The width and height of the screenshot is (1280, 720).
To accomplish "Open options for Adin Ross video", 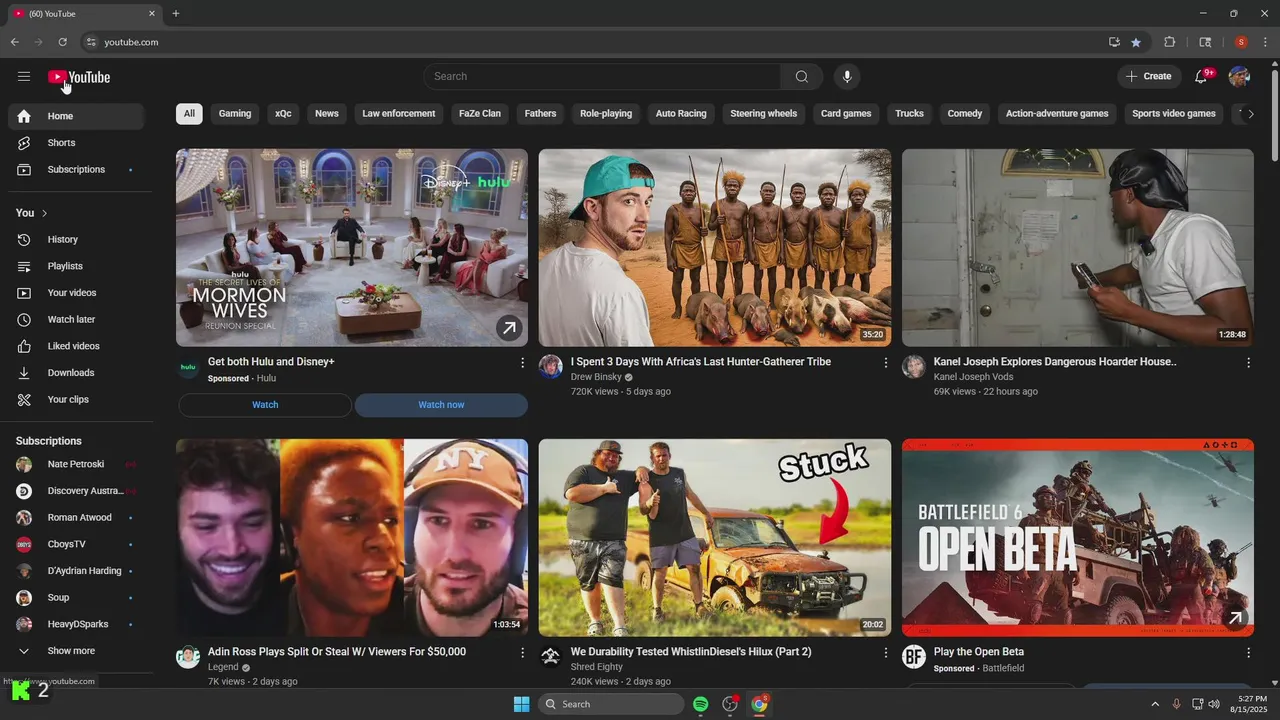I will (x=522, y=653).
